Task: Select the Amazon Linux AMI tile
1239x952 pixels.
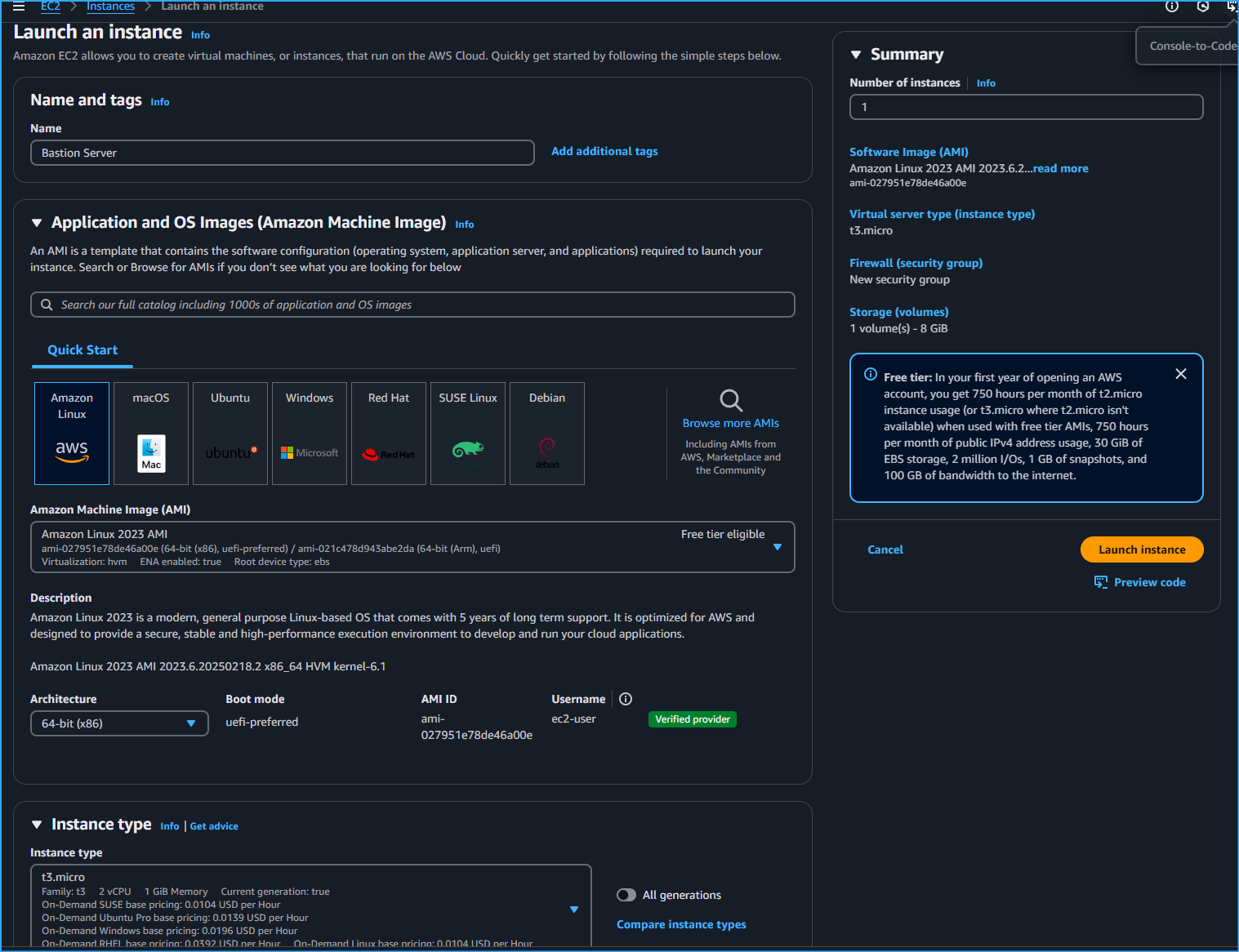Action: [71, 433]
